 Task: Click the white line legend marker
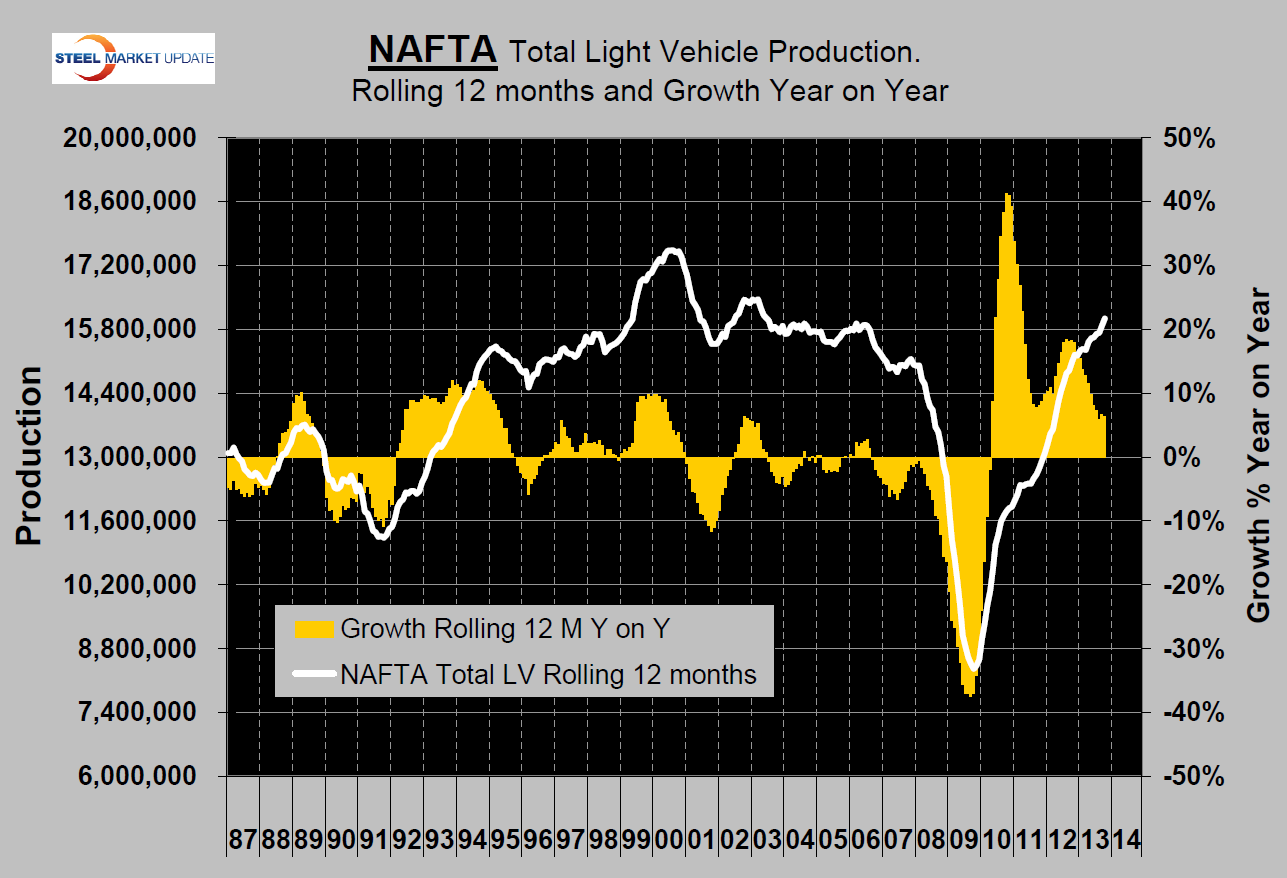(x=314, y=675)
